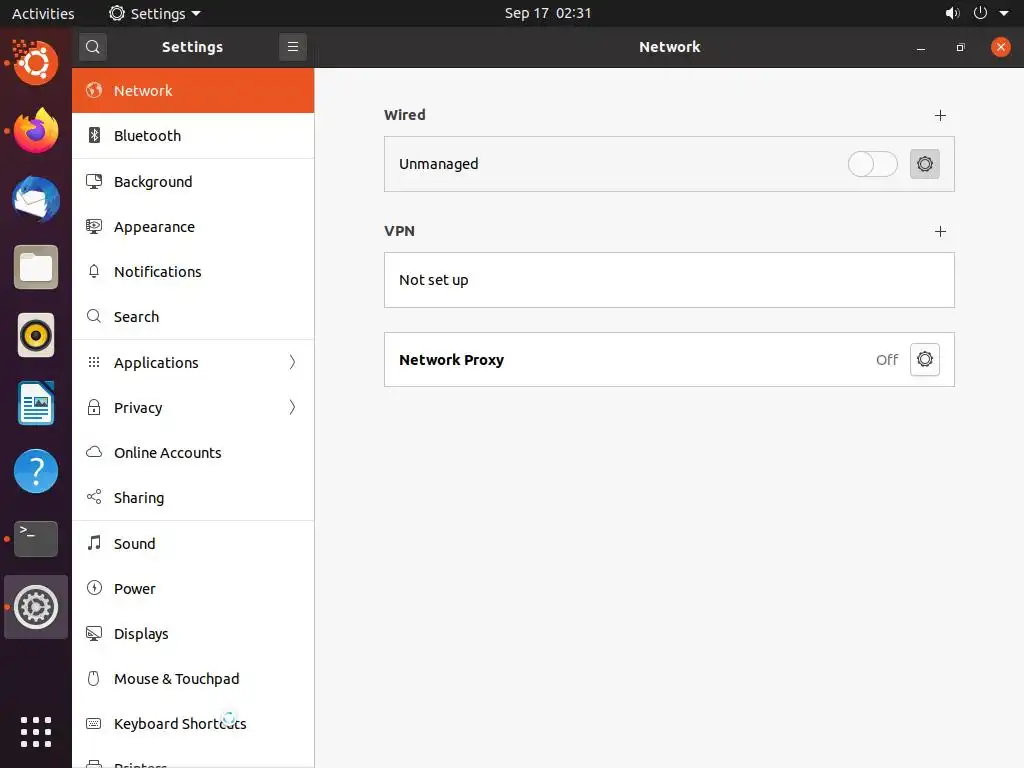Click the Bluetooth icon in sidebar
1024x768 pixels.
click(x=94, y=135)
